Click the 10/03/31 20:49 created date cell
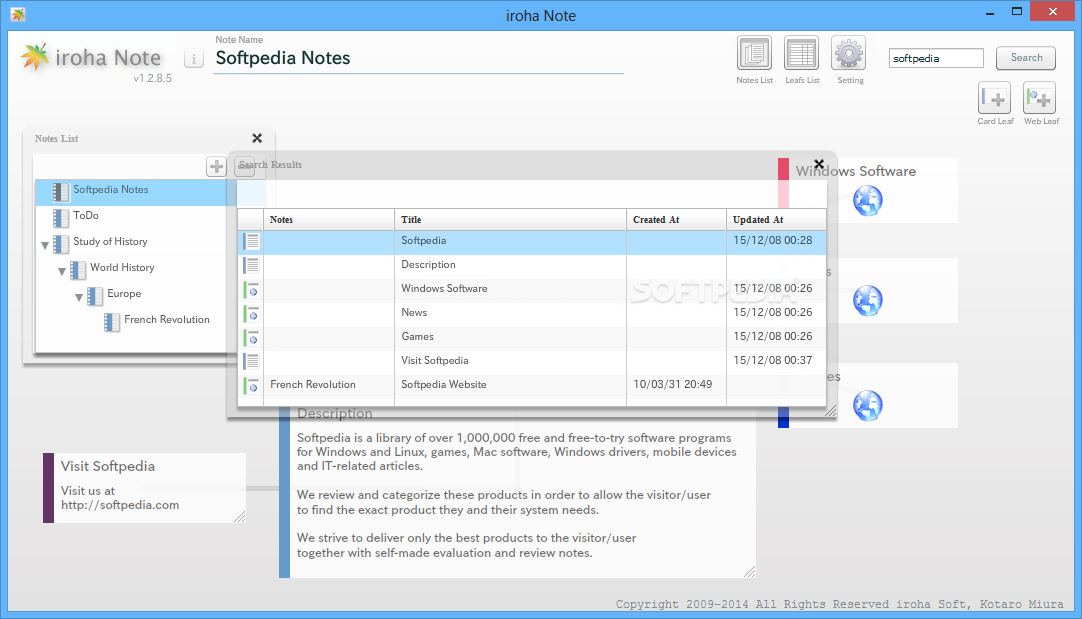 point(673,384)
